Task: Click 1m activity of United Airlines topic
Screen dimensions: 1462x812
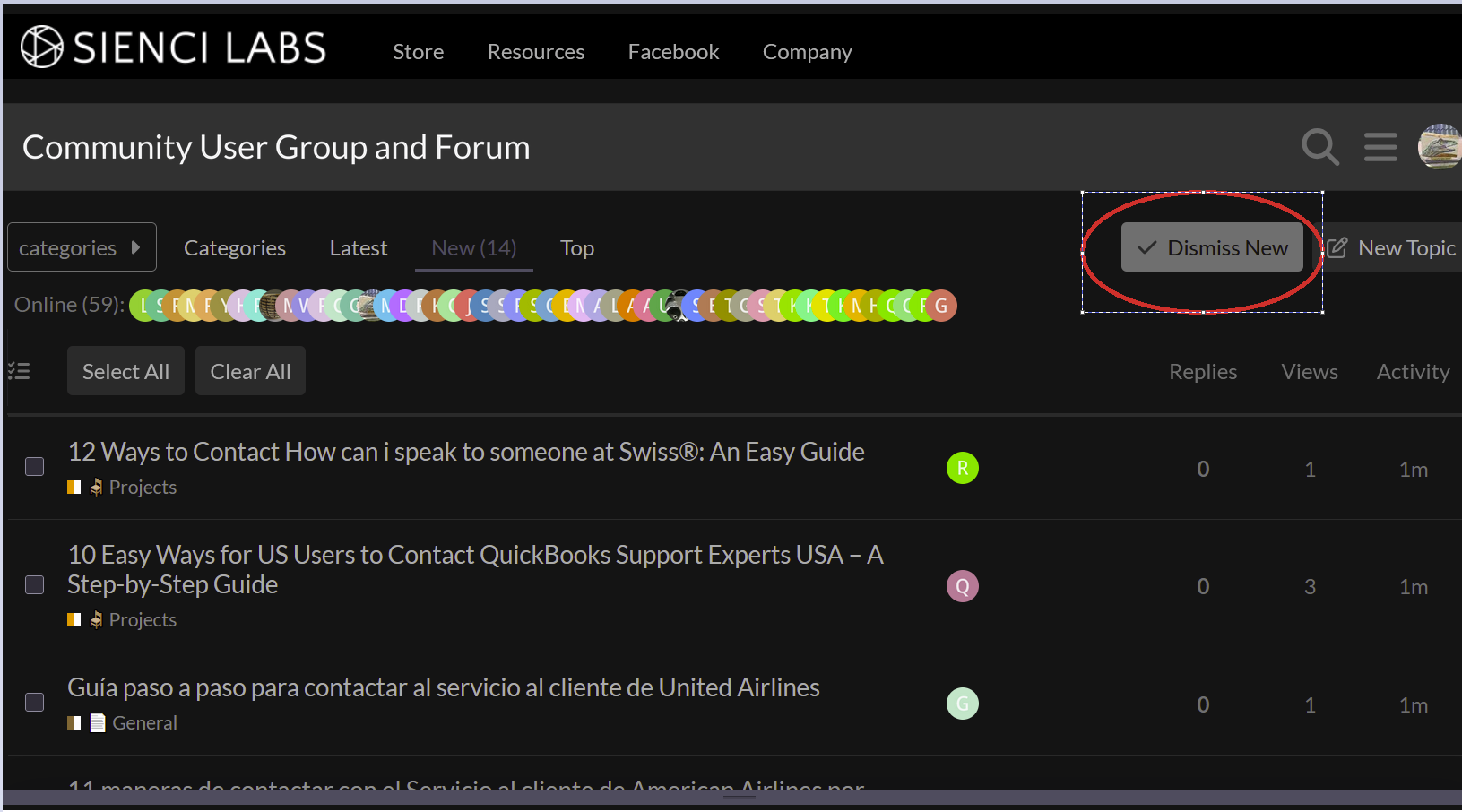Action: [x=1414, y=705]
